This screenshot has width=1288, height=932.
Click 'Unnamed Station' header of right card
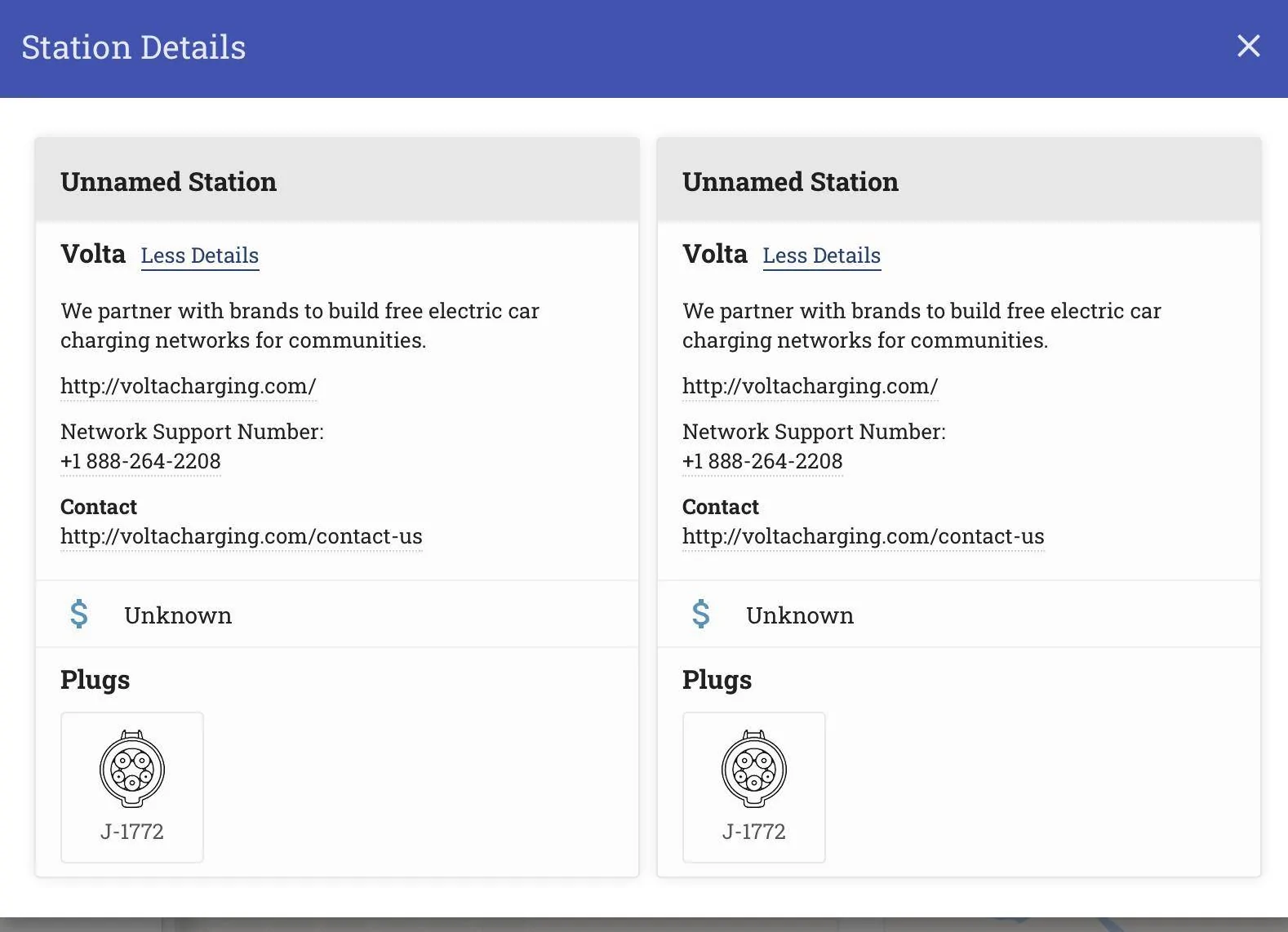(791, 182)
